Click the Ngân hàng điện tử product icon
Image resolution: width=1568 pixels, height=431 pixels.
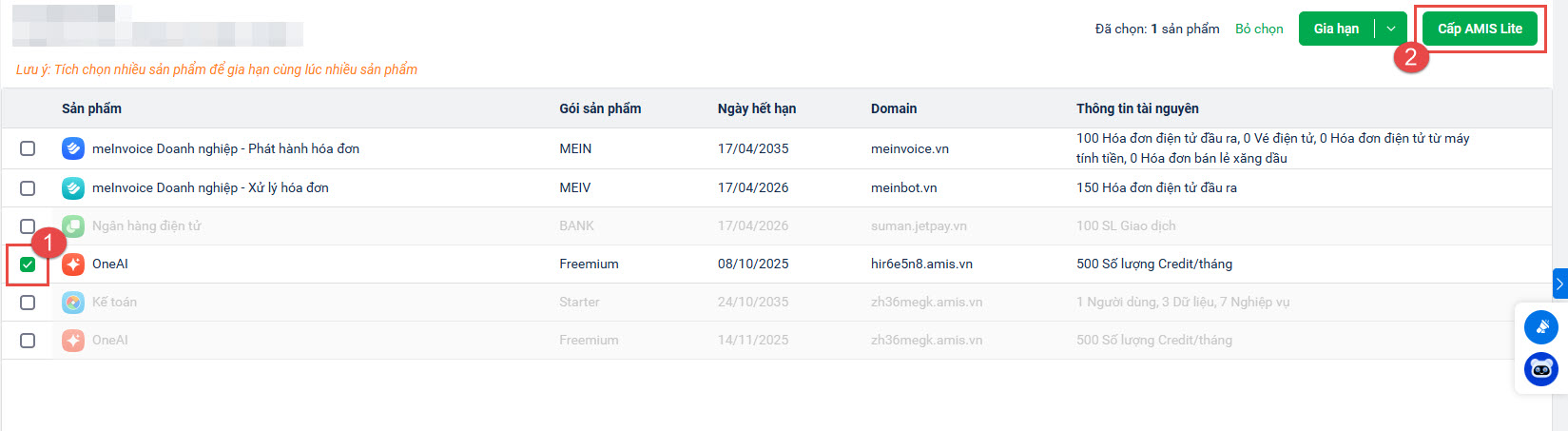click(73, 226)
